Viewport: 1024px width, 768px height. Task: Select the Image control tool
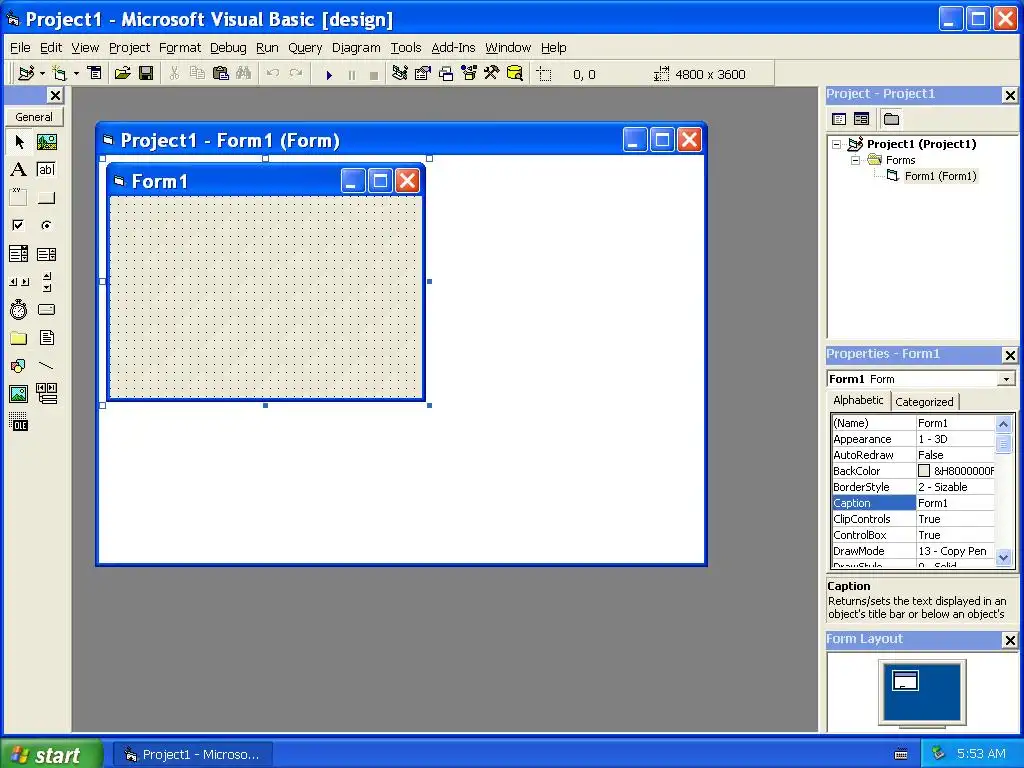pyautogui.click(x=19, y=394)
